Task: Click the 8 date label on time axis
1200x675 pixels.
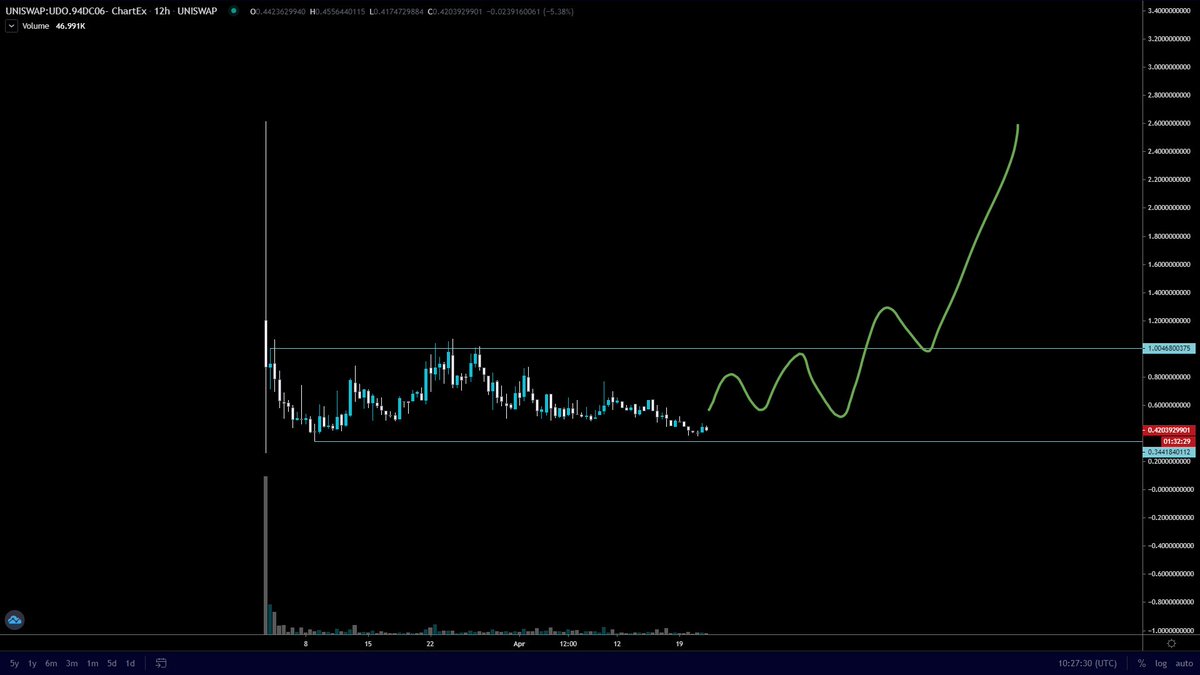Action: tap(307, 644)
